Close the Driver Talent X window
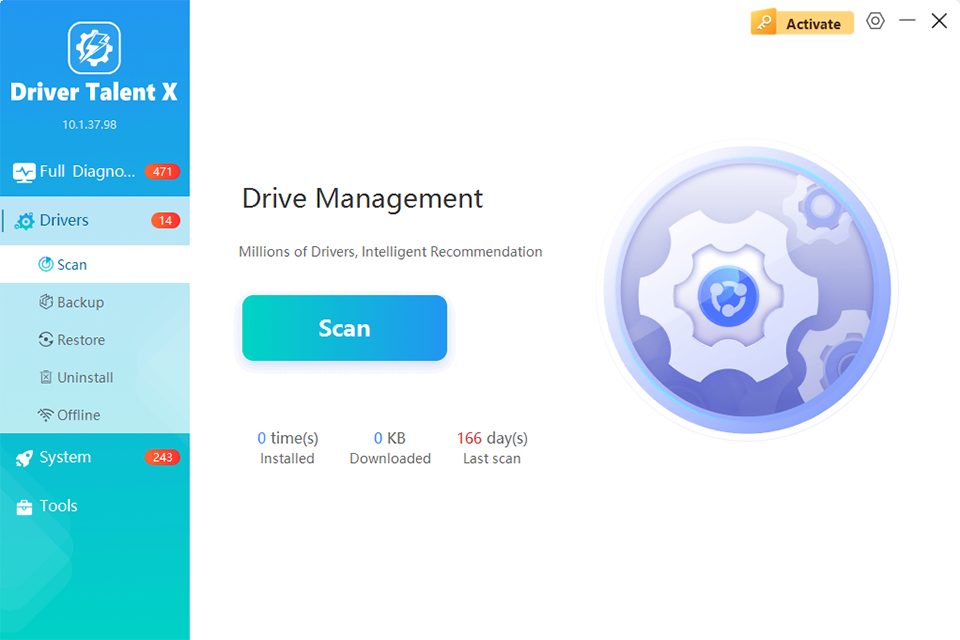 click(939, 21)
